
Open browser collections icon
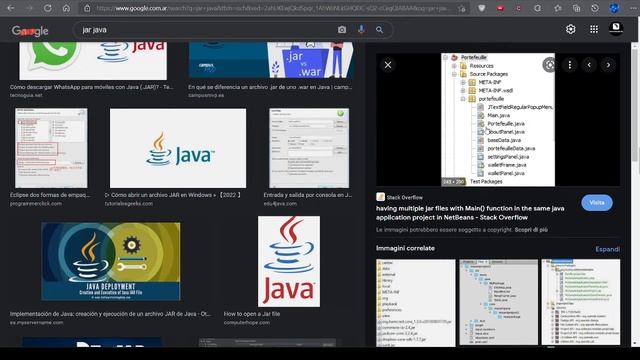coord(576,8)
